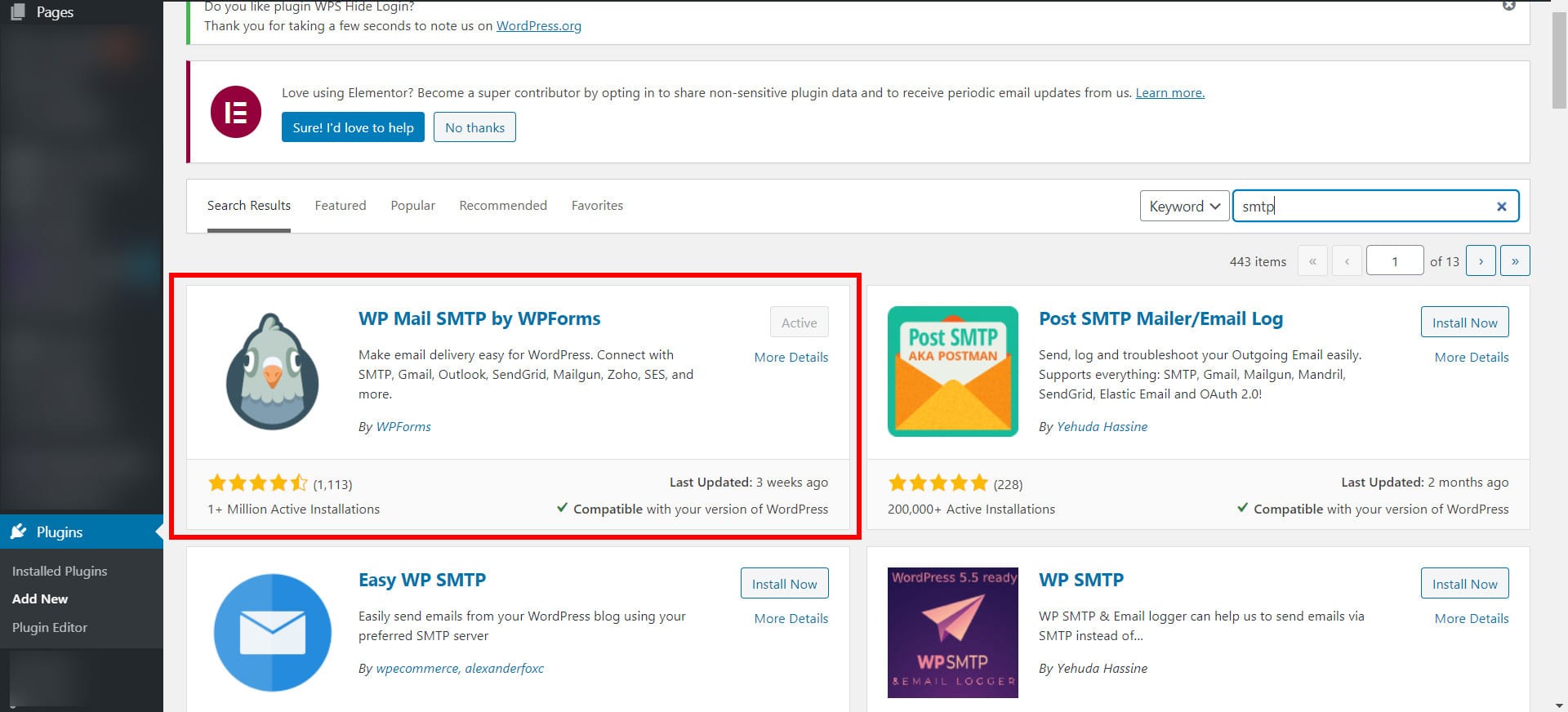Viewport: 1568px width, 712px height.
Task: Switch to the Recommended tab
Action: pos(503,206)
